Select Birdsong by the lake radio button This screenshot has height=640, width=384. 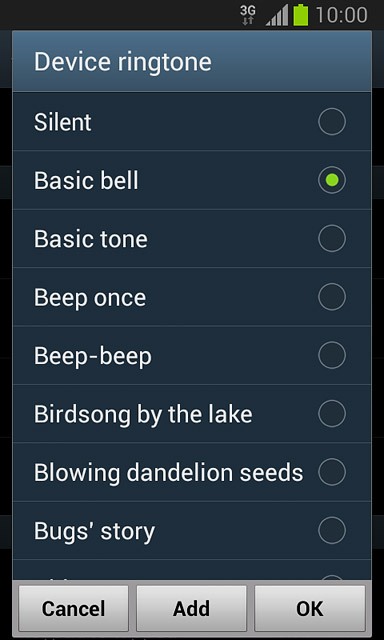click(332, 413)
